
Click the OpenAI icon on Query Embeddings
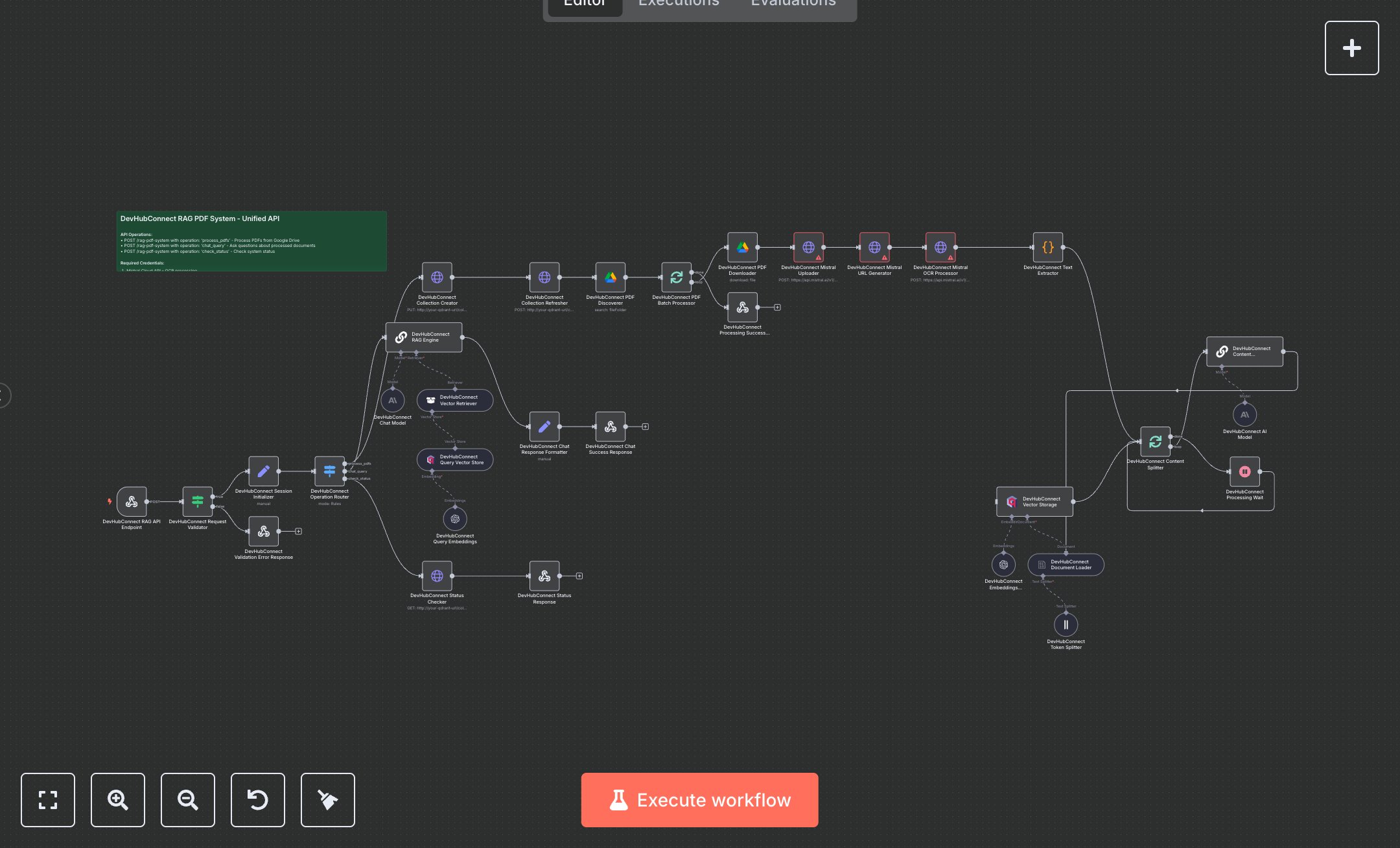[455, 519]
